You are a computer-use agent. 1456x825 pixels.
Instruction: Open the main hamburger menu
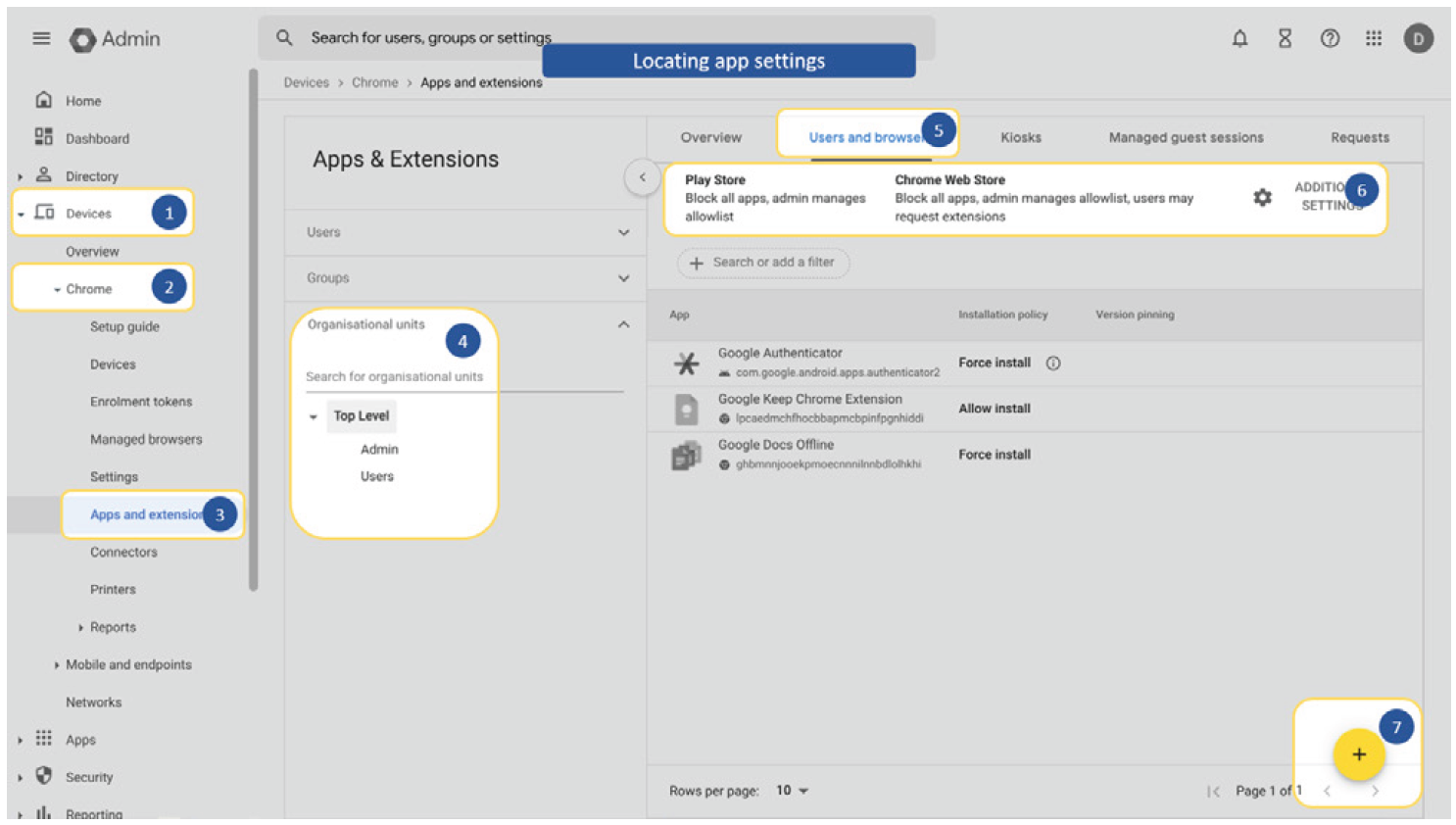click(x=41, y=38)
